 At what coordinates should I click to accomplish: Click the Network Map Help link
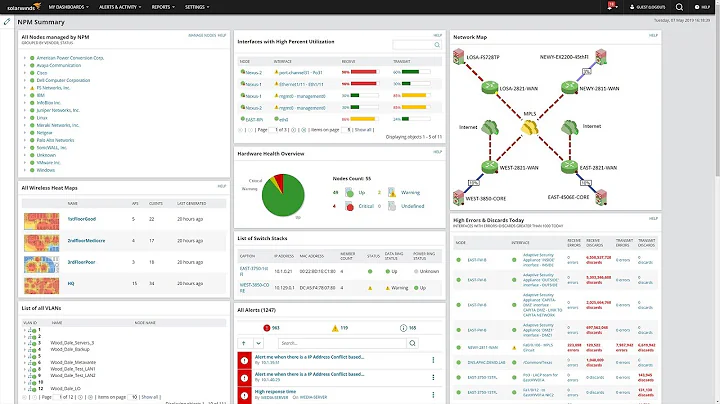pyautogui.click(x=653, y=35)
